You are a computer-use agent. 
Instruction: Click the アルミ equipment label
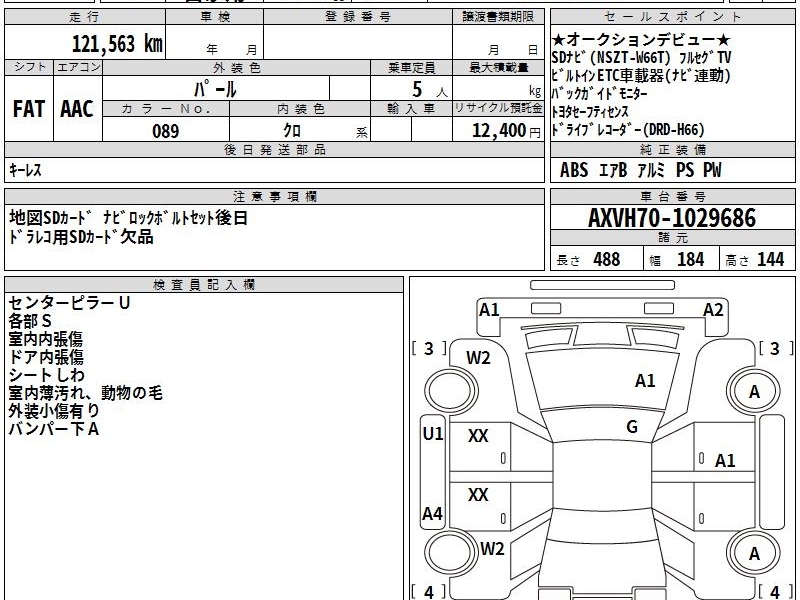(651, 170)
